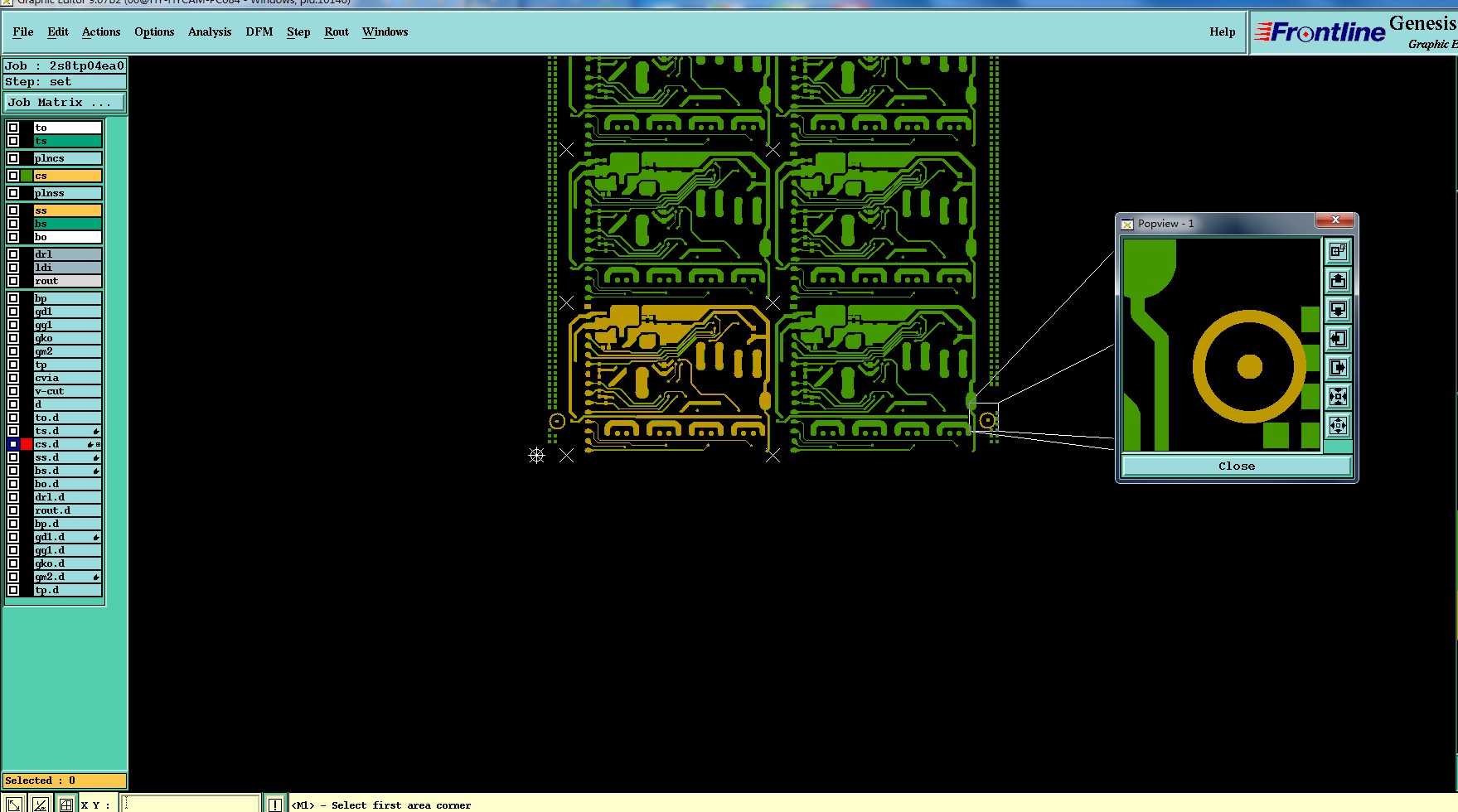Click the exclamation mark icon in bottom bar

tap(274, 804)
